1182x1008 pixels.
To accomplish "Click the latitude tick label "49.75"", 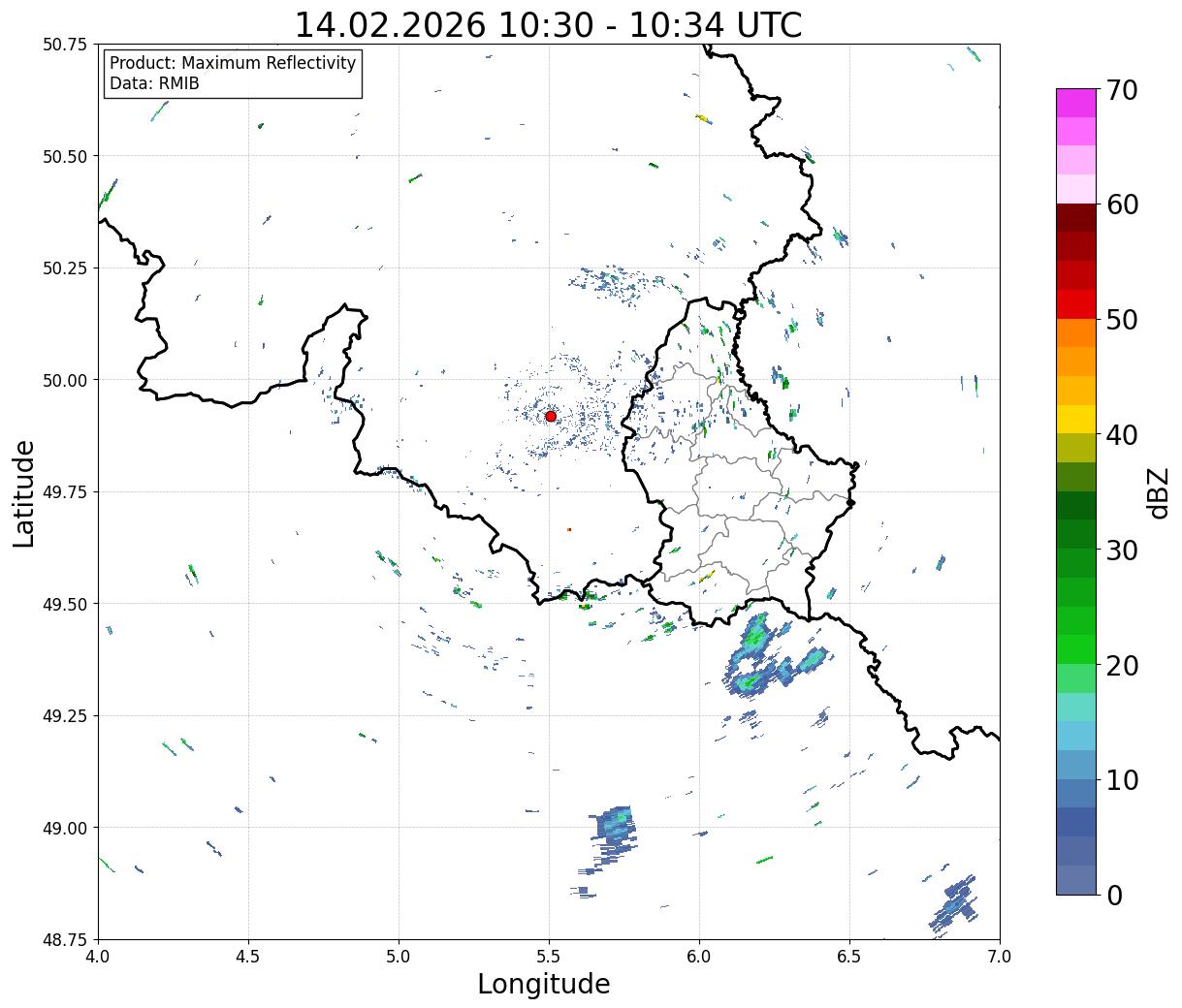I will point(65,492).
